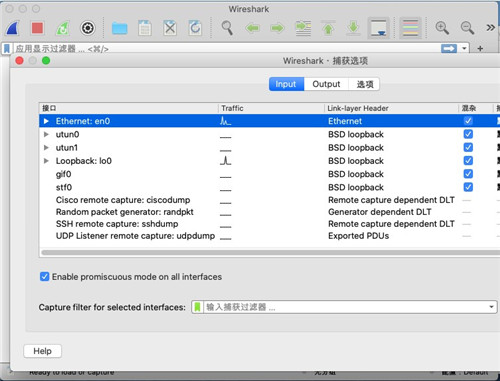Screen dimensions: 500x381
Task: Sort by the 混杂 column header
Action: [x=476, y=108]
